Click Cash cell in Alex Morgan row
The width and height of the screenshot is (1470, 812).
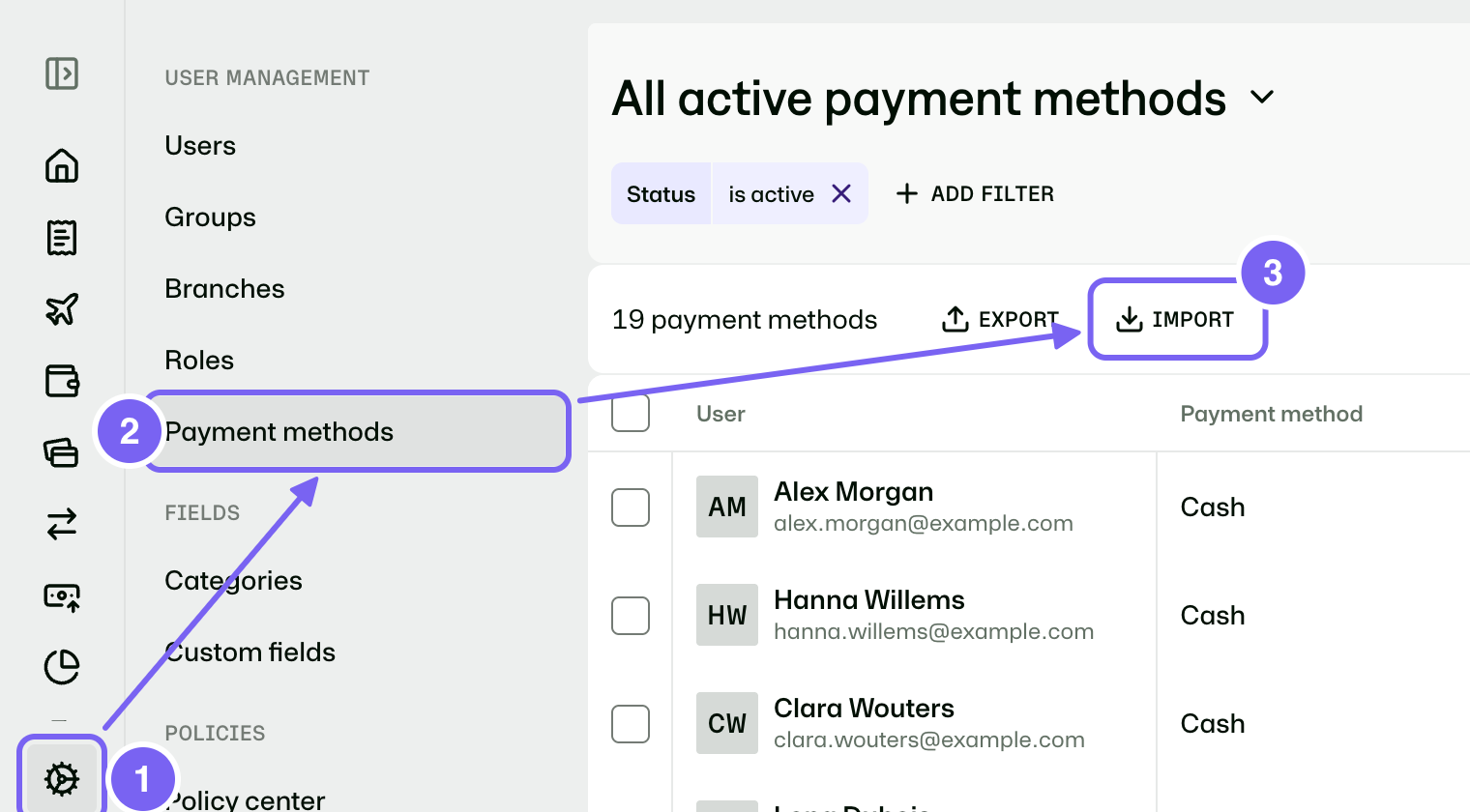point(1212,507)
